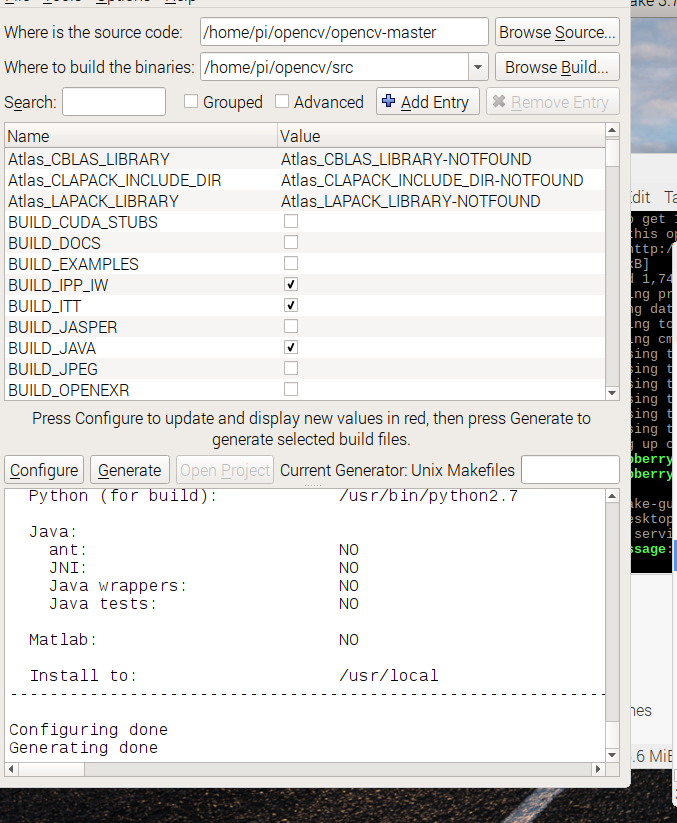677x823 pixels.
Task: Enable the BUILD_CUDA_STUBS checkbox
Action: pos(291,221)
